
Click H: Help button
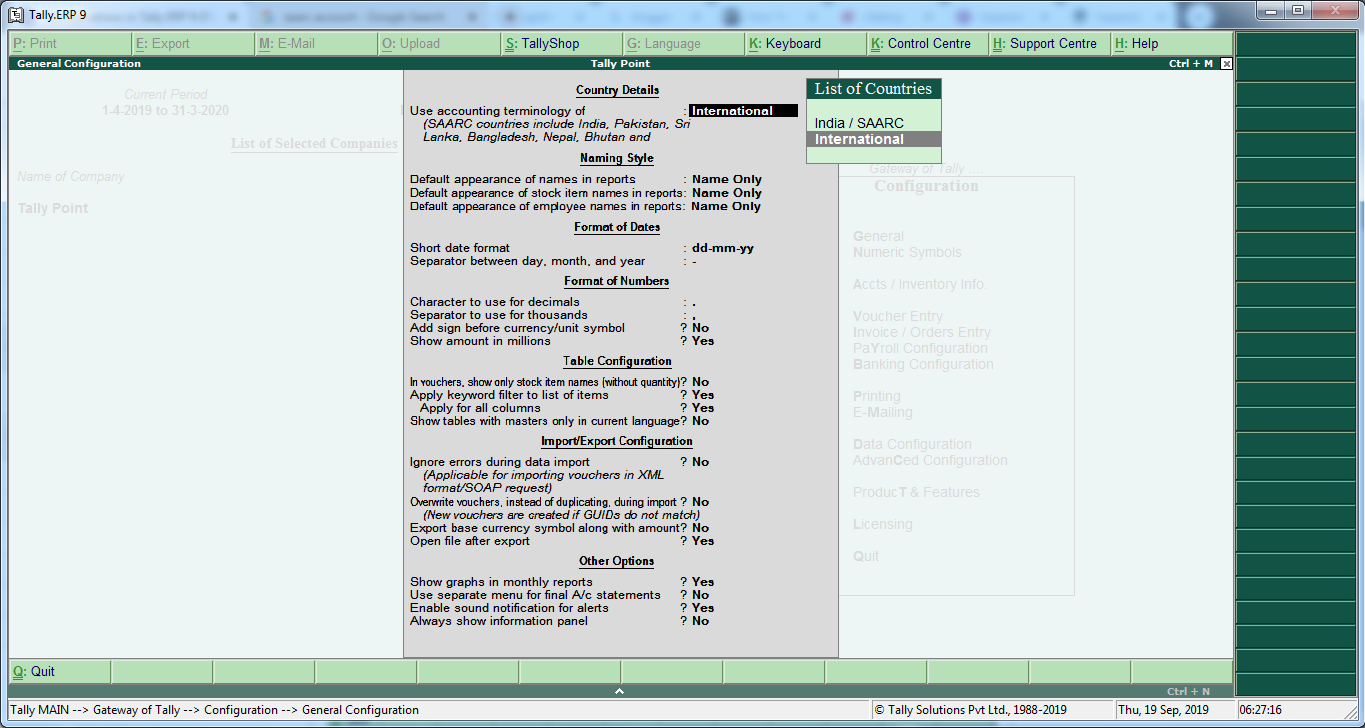point(1172,44)
